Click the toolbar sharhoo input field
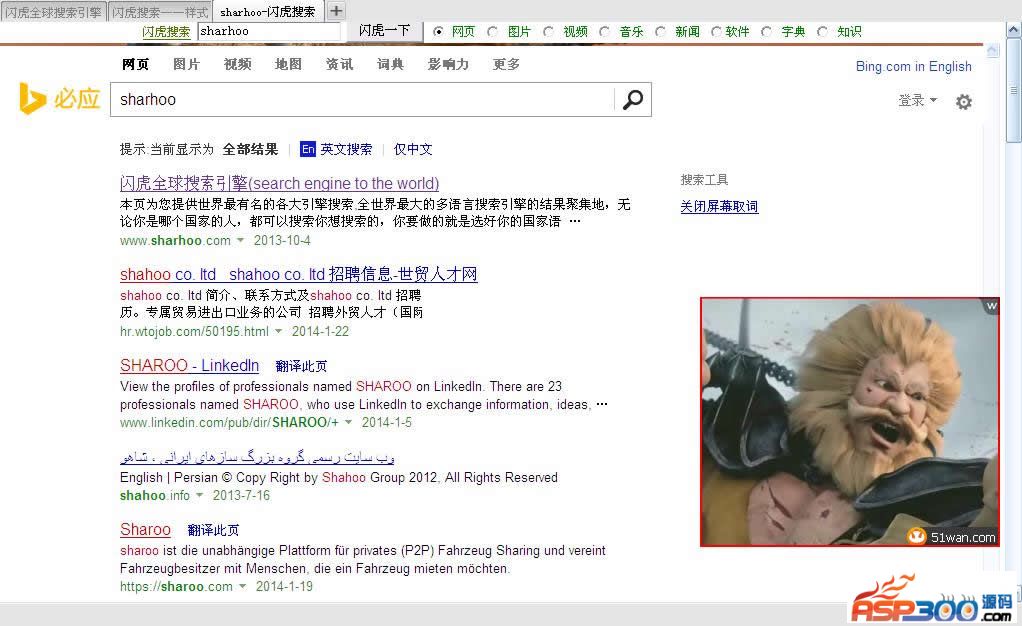The image size is (1022, 626). coord(269,31)
